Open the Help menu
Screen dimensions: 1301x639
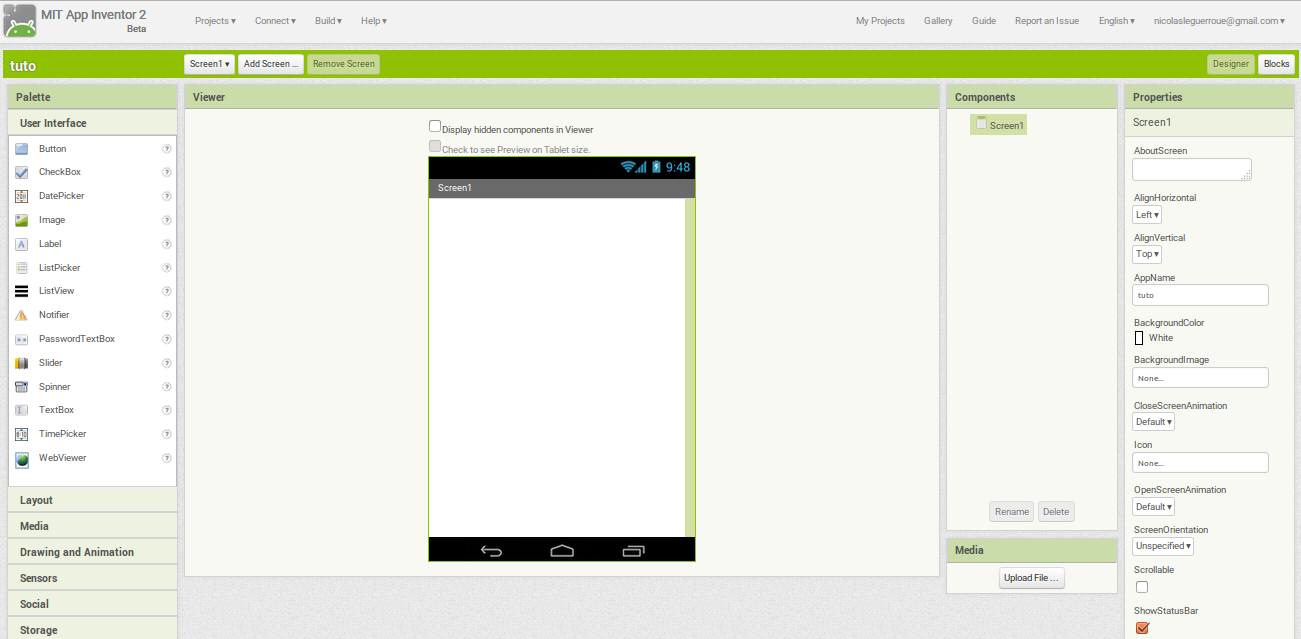pos(374,21)
